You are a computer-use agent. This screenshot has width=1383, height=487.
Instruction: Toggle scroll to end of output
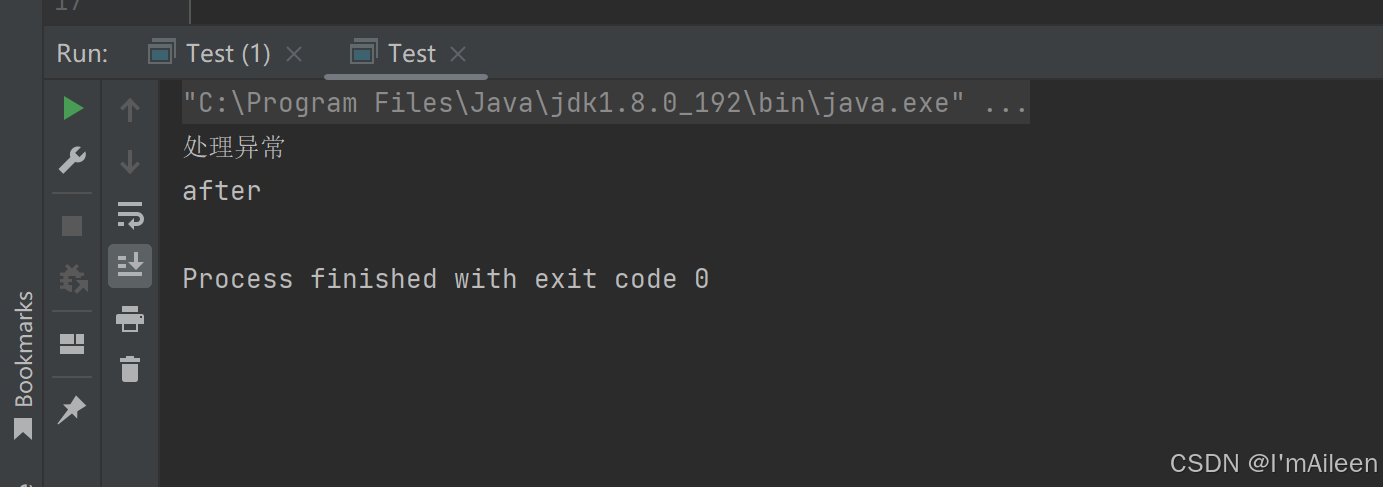click(x=130, y=265)
